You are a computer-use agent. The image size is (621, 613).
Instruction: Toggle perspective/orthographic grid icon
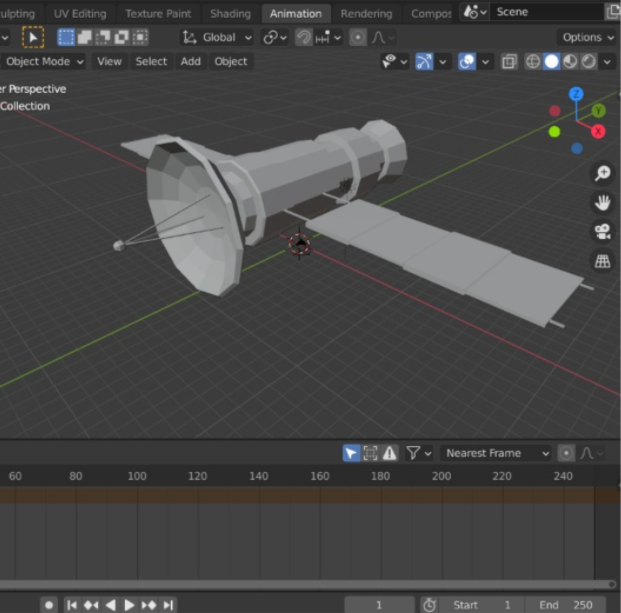[x=602, y=261]
